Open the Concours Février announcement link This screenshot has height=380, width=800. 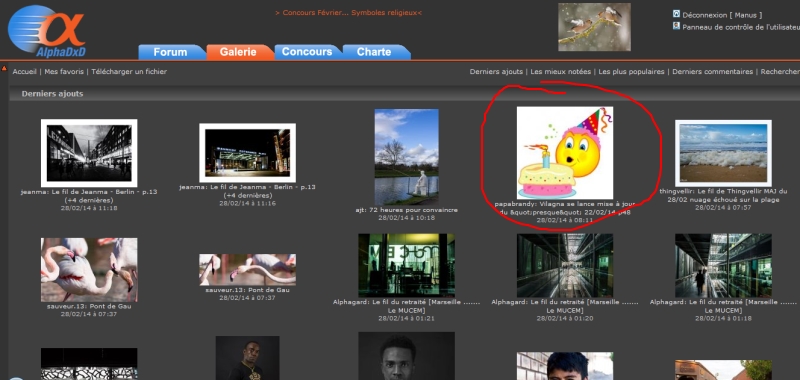point(348,13)
